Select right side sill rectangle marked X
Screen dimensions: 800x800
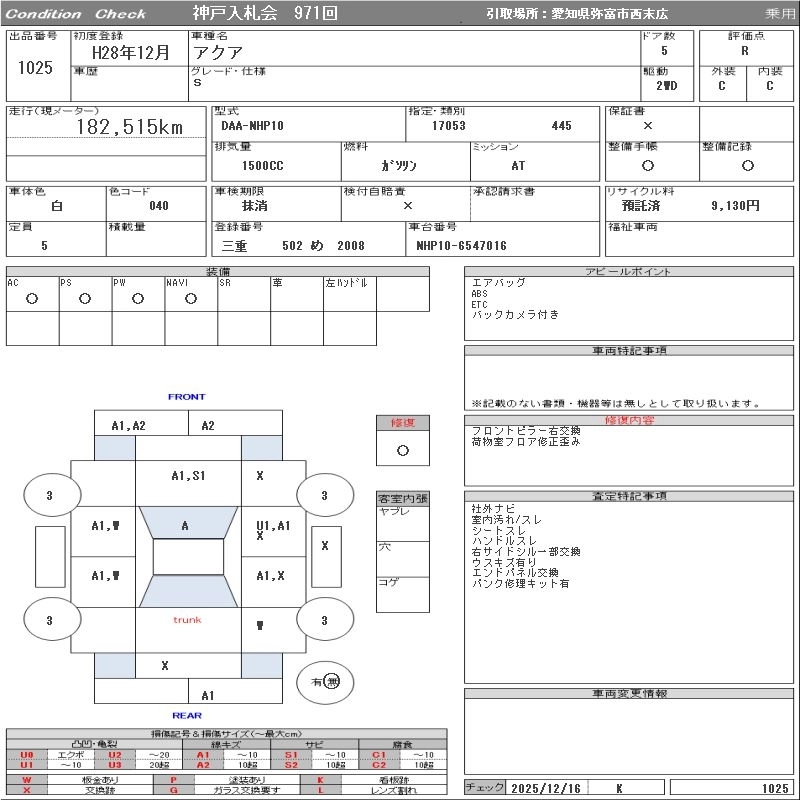pos(324,547)
